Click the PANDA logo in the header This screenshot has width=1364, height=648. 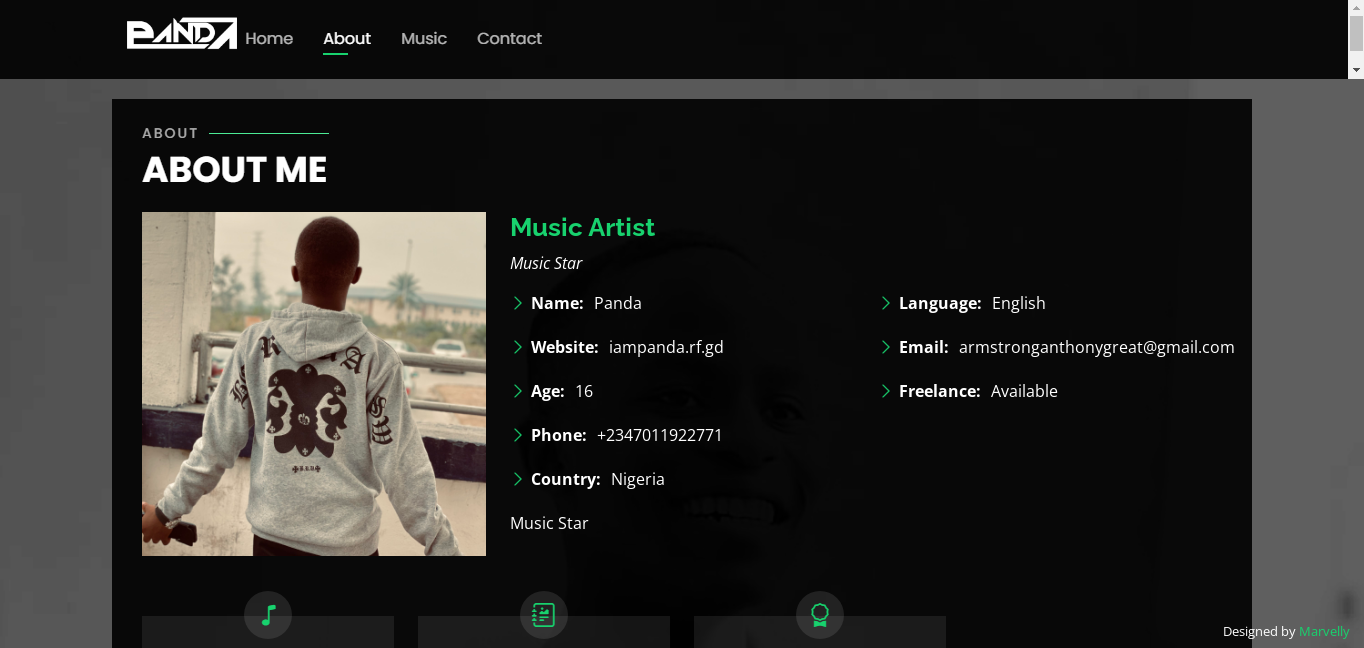(181, 34)
